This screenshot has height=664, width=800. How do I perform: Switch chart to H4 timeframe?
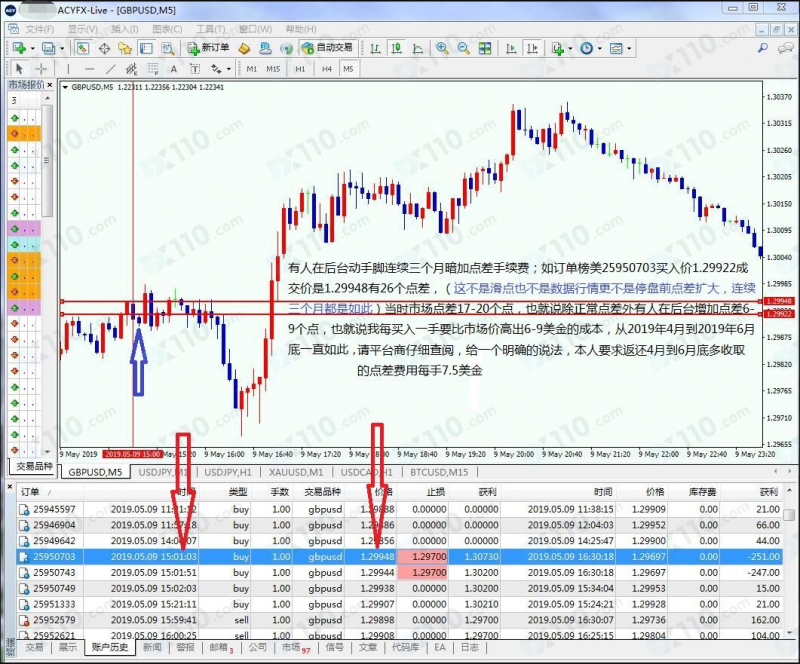point(326,69)
